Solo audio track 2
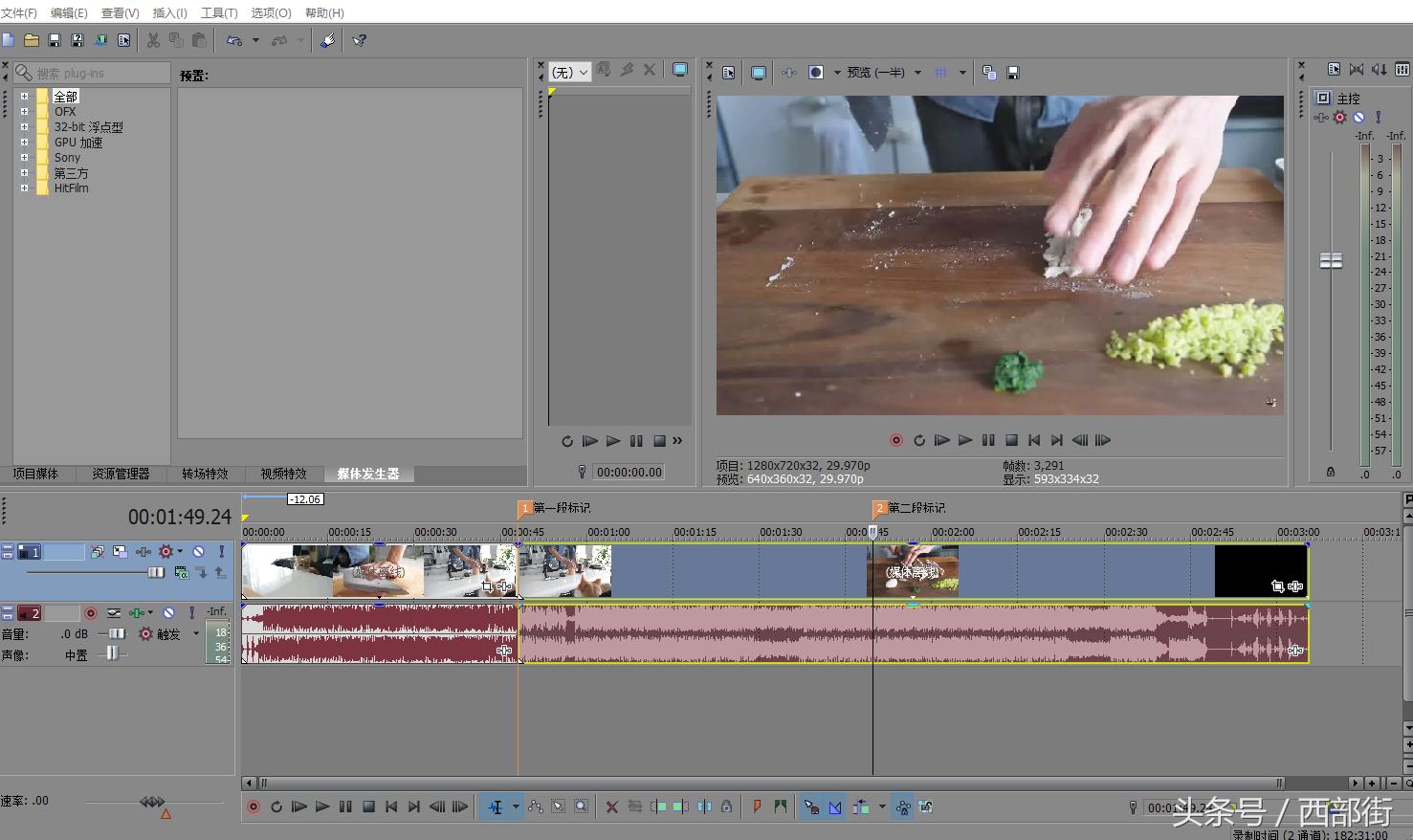The height and width of the screenshot is (840, 1413). point(191,613)
